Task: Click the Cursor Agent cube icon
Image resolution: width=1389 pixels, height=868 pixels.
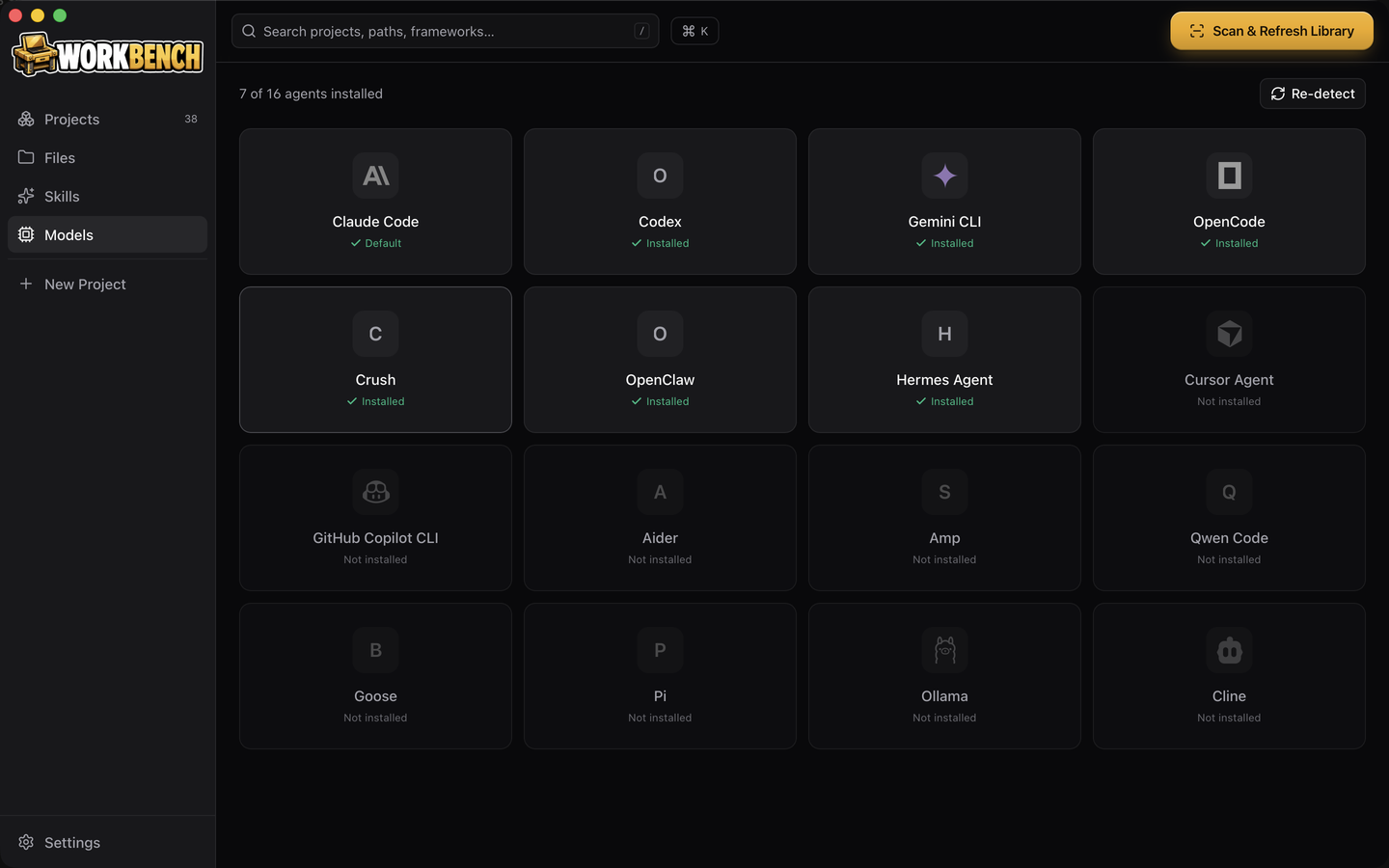Action: 1229,334
